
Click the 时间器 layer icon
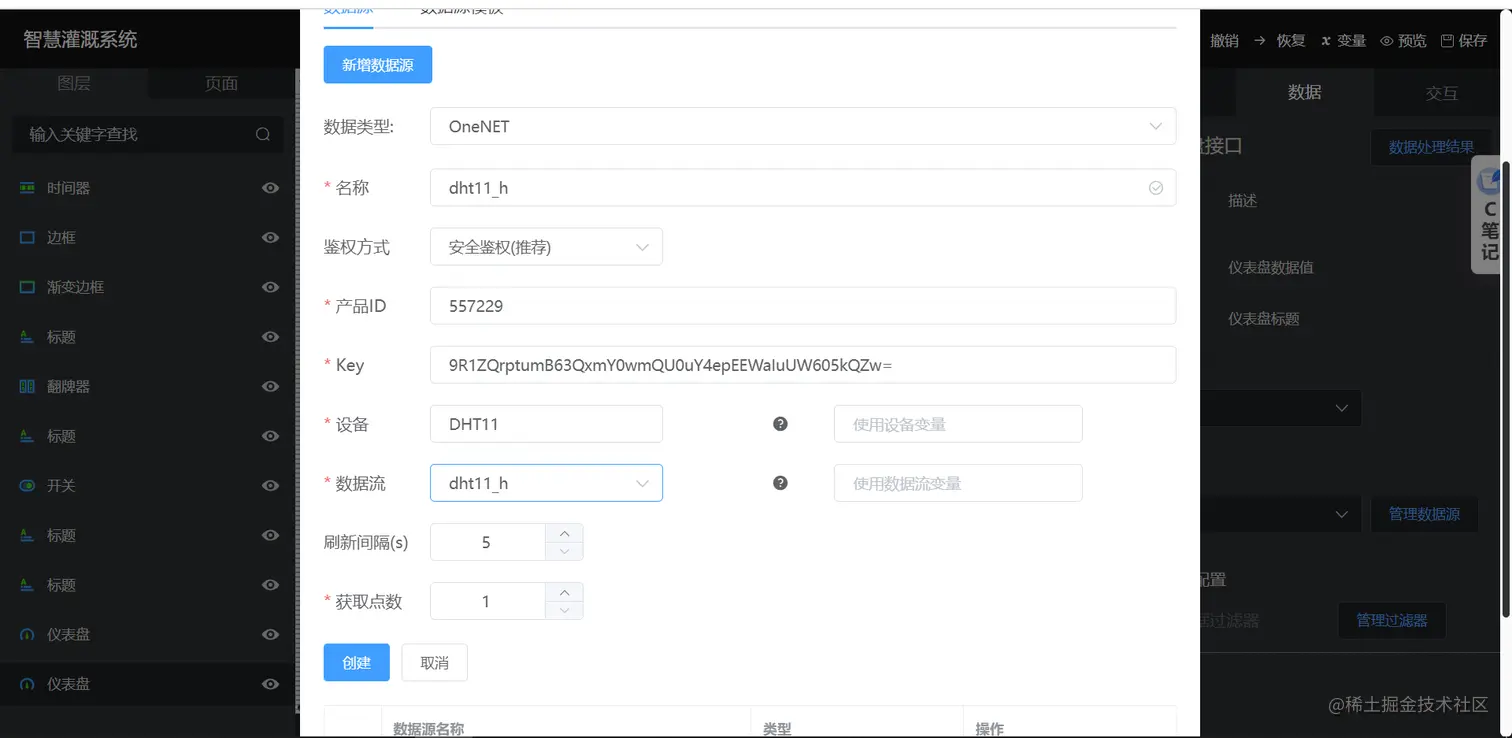coord(27,188)
